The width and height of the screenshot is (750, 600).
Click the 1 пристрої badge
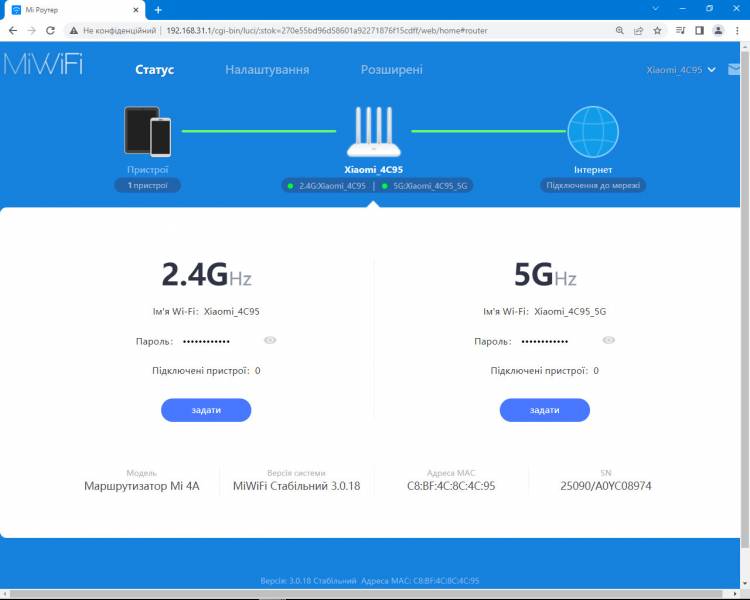coord(147,186)
